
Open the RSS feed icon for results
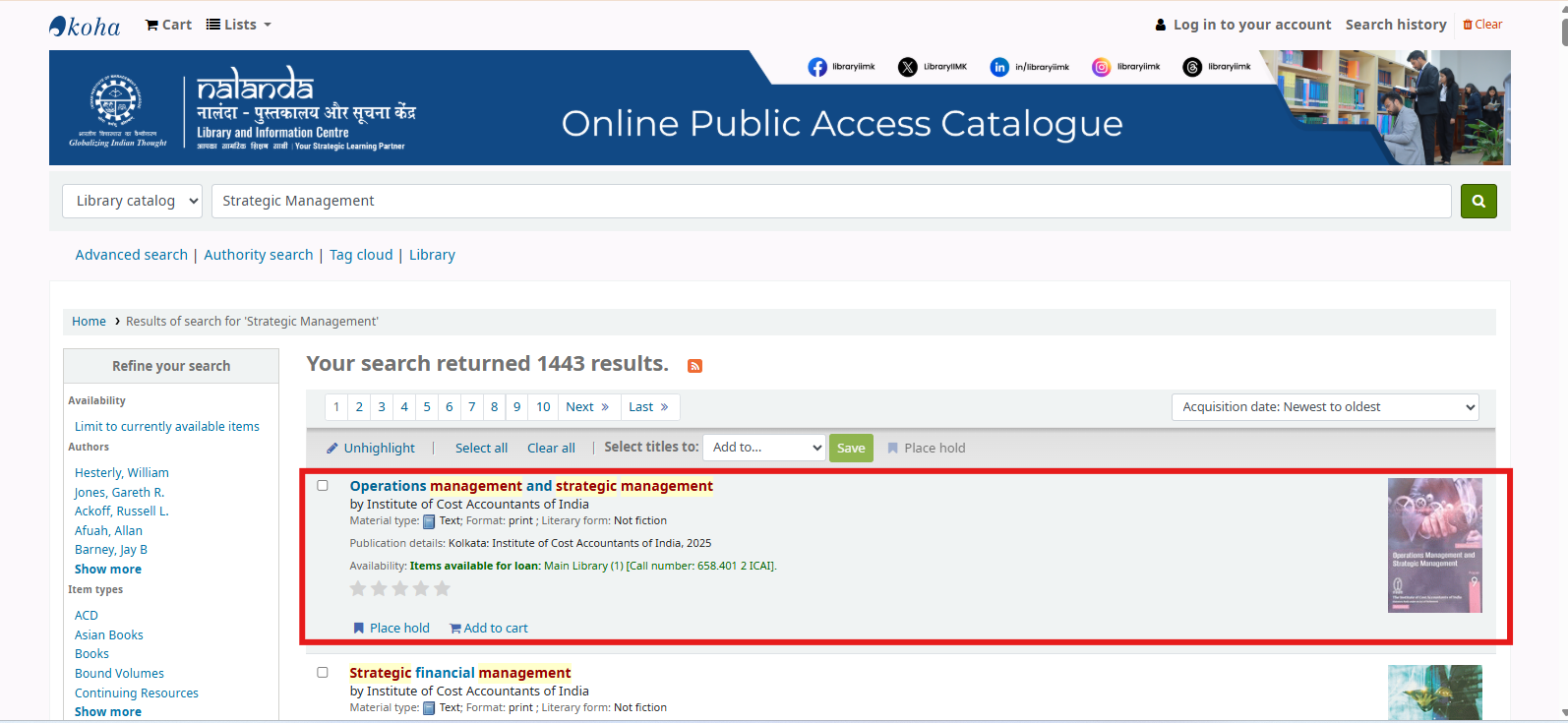pyautogui.click(x=694, y=366)
